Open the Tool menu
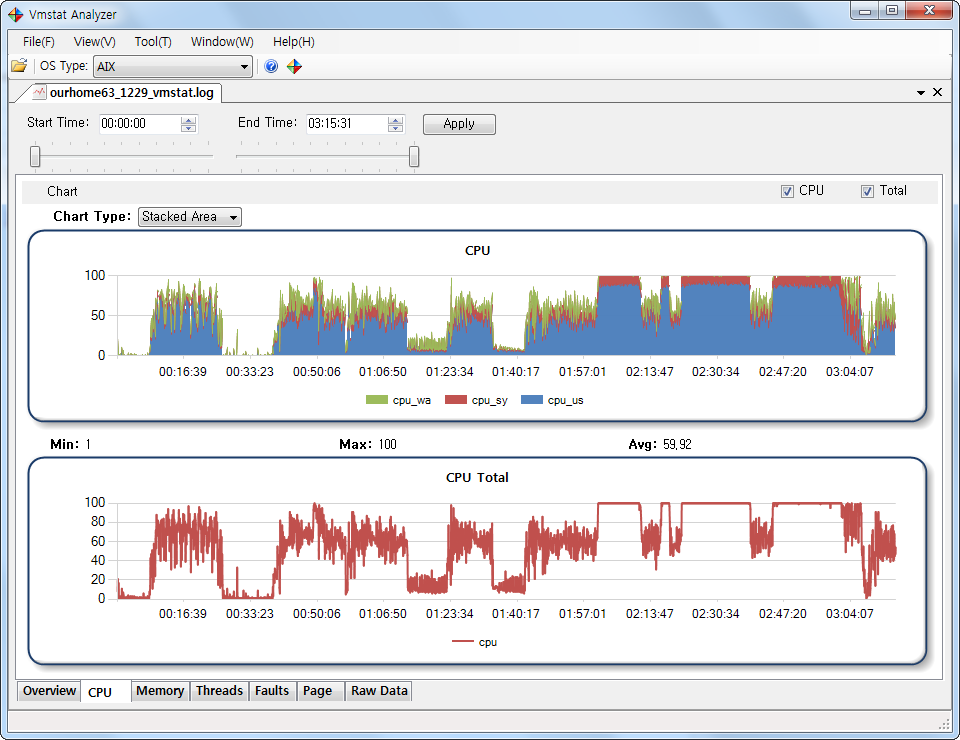 pos(152,41)
